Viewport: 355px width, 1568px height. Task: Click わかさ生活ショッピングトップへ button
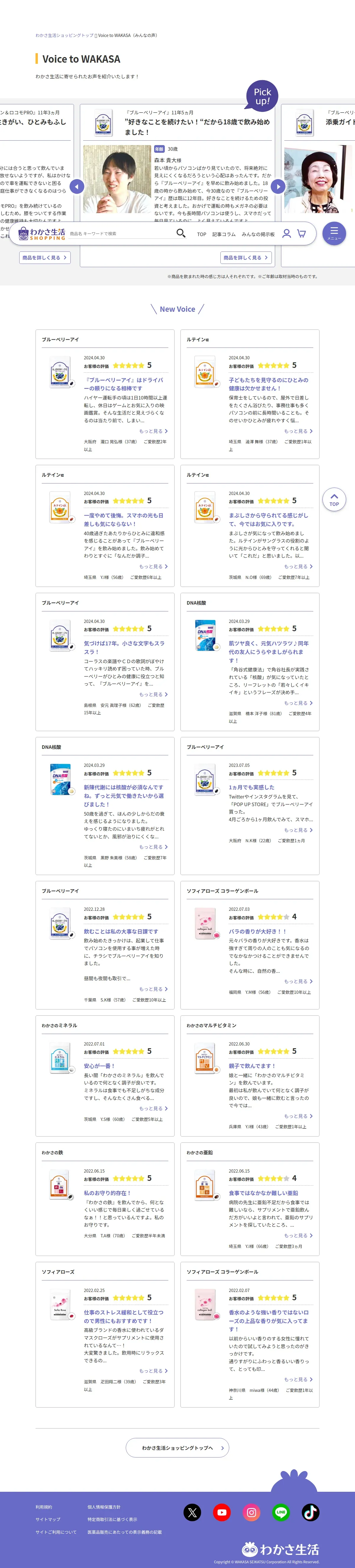tap(177, 1448)
